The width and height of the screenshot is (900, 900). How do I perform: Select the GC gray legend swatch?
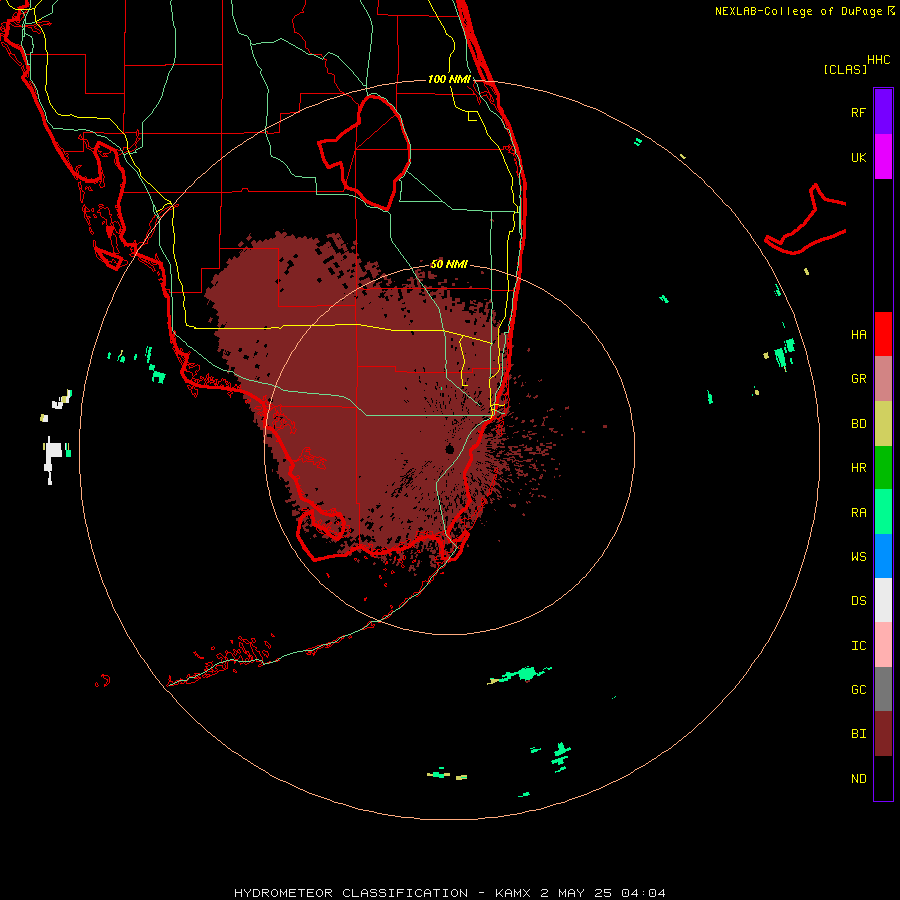(883, 689)
